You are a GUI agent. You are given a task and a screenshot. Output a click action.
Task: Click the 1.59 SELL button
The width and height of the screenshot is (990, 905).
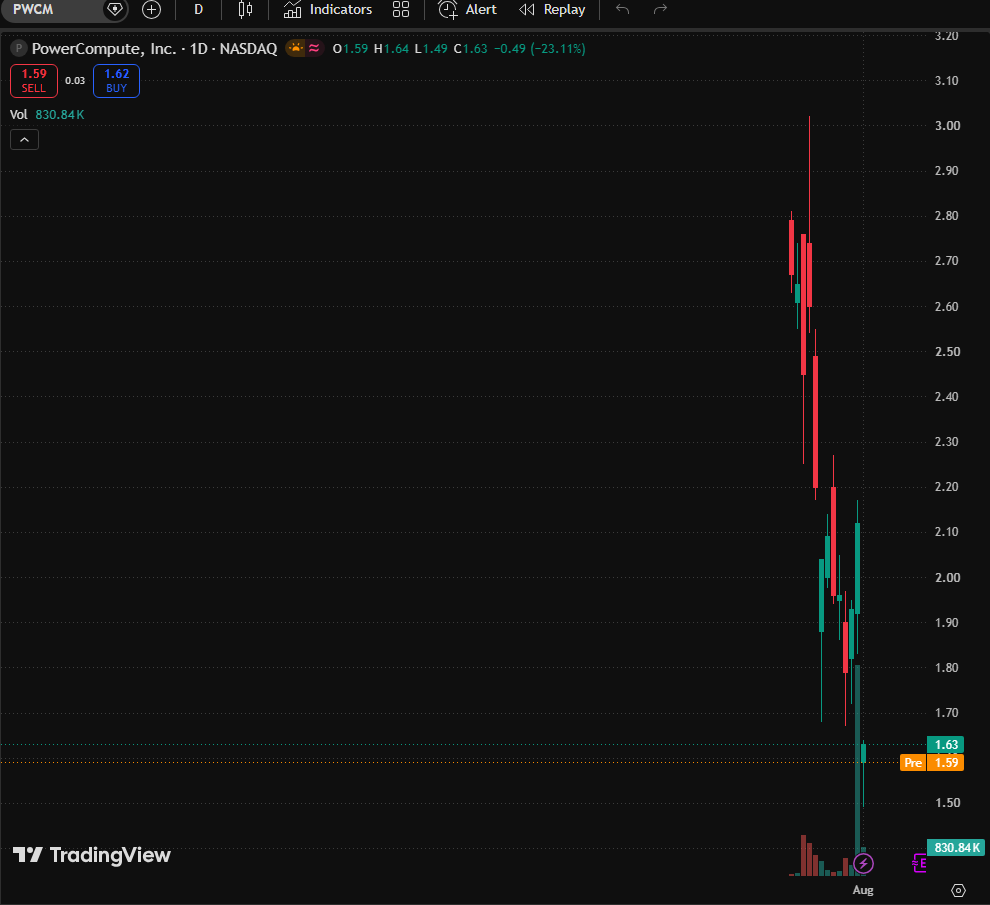coord(34,81)
